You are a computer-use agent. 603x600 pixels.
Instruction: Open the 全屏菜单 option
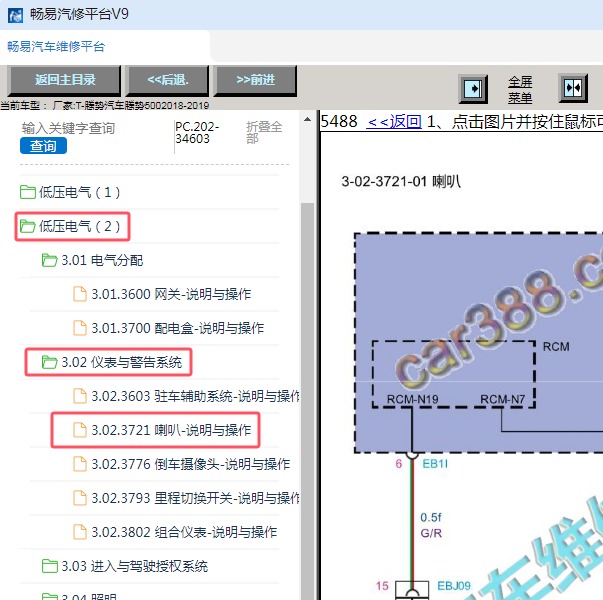(520, 90)
